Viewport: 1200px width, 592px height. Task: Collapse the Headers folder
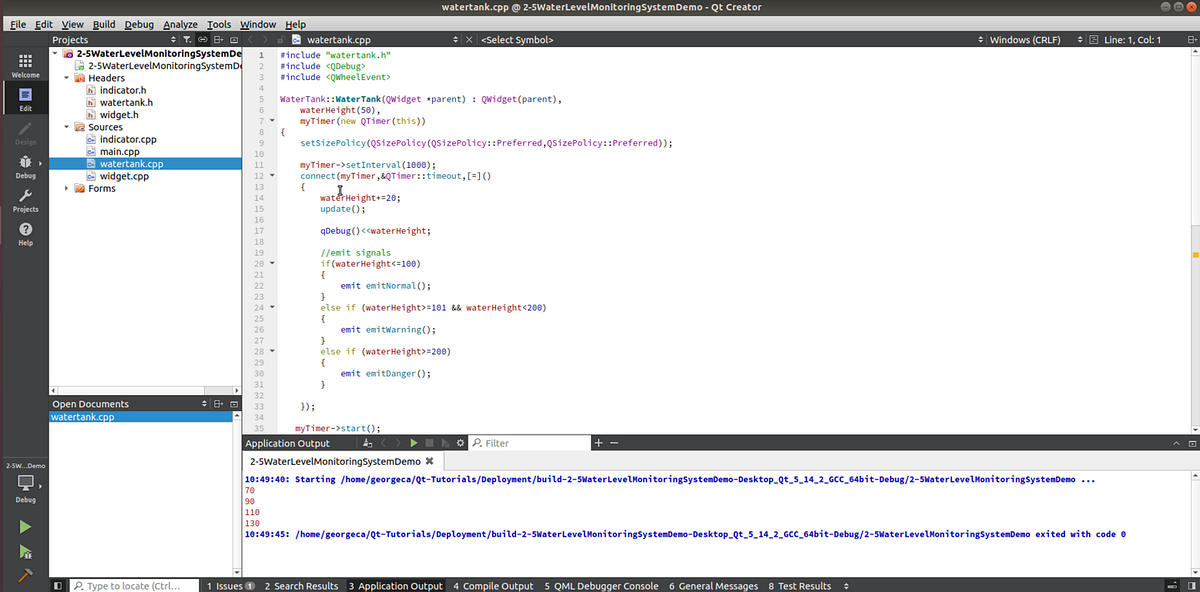tap(66, 77)
